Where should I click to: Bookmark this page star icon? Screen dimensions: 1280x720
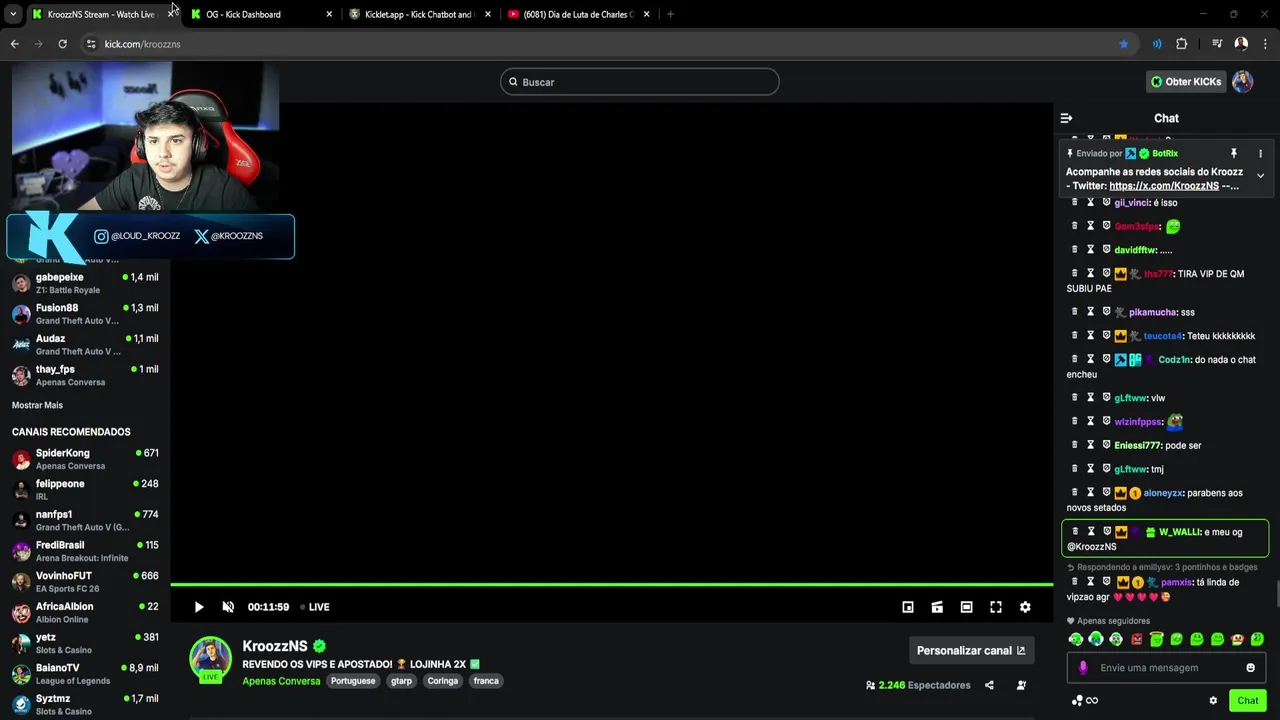[x=1124, y=44]
